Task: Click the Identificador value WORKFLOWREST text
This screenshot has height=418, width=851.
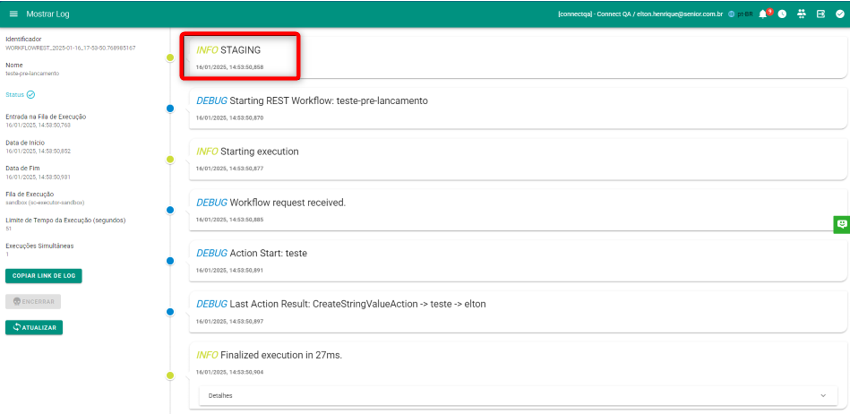Action: [71, 48]
